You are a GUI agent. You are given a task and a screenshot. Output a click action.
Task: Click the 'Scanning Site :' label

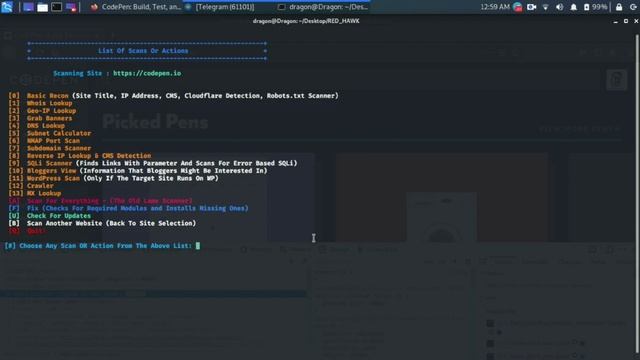coord(81,73)
